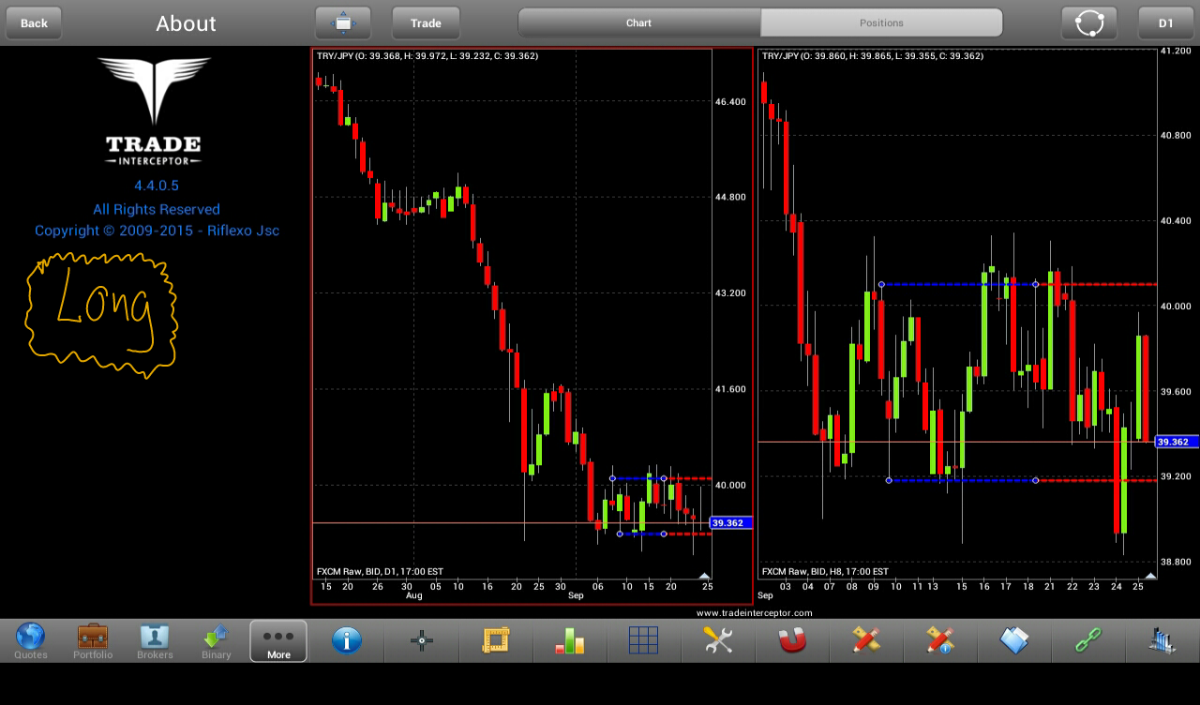Open the Quotes globe icon

(x=31, y=640)
